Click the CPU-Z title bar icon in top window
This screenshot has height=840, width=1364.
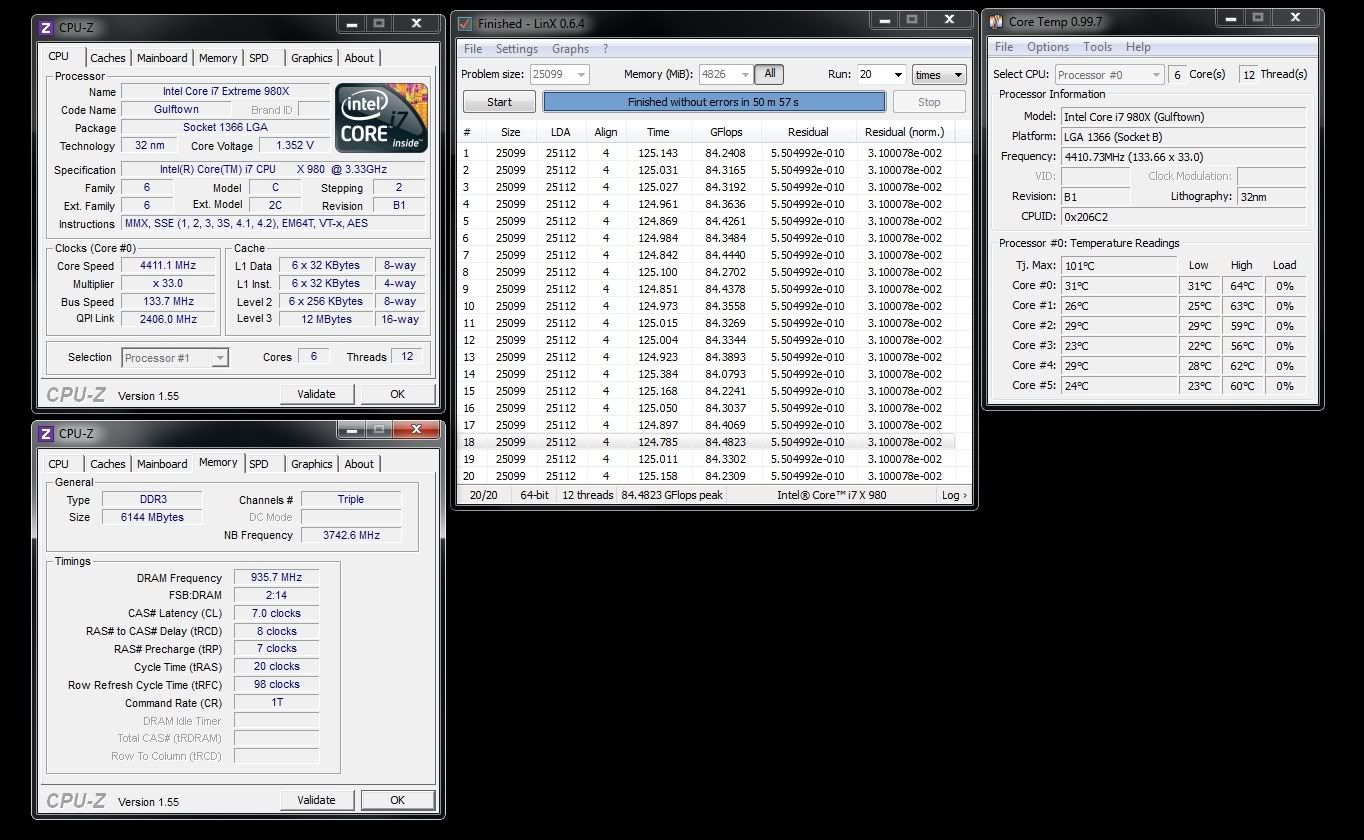46,28
